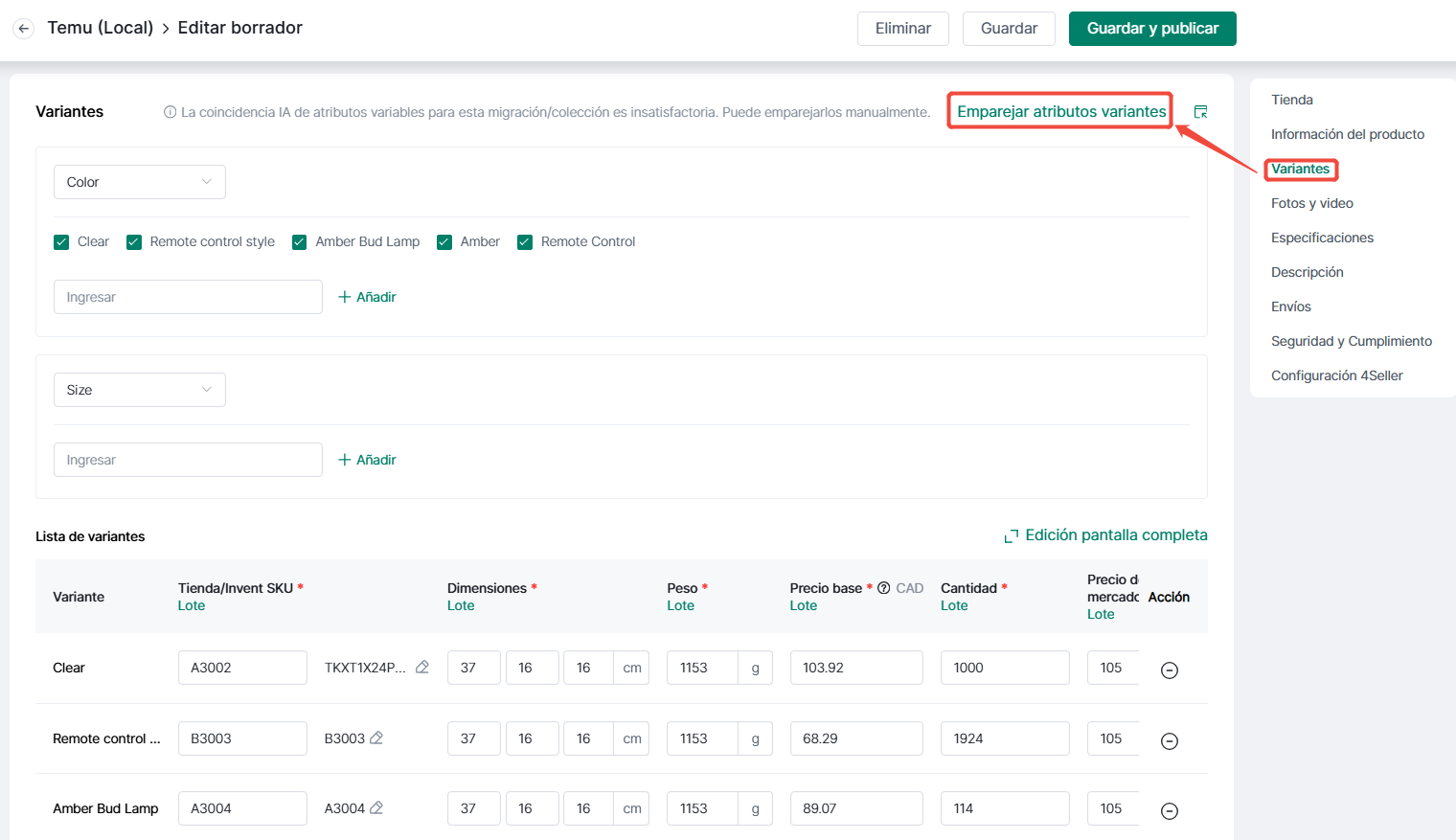Viewport: 1456px width, 840px height.
Task: Click market price field in Clear row
Action: pyautogui.click(x=1113, y=668)
